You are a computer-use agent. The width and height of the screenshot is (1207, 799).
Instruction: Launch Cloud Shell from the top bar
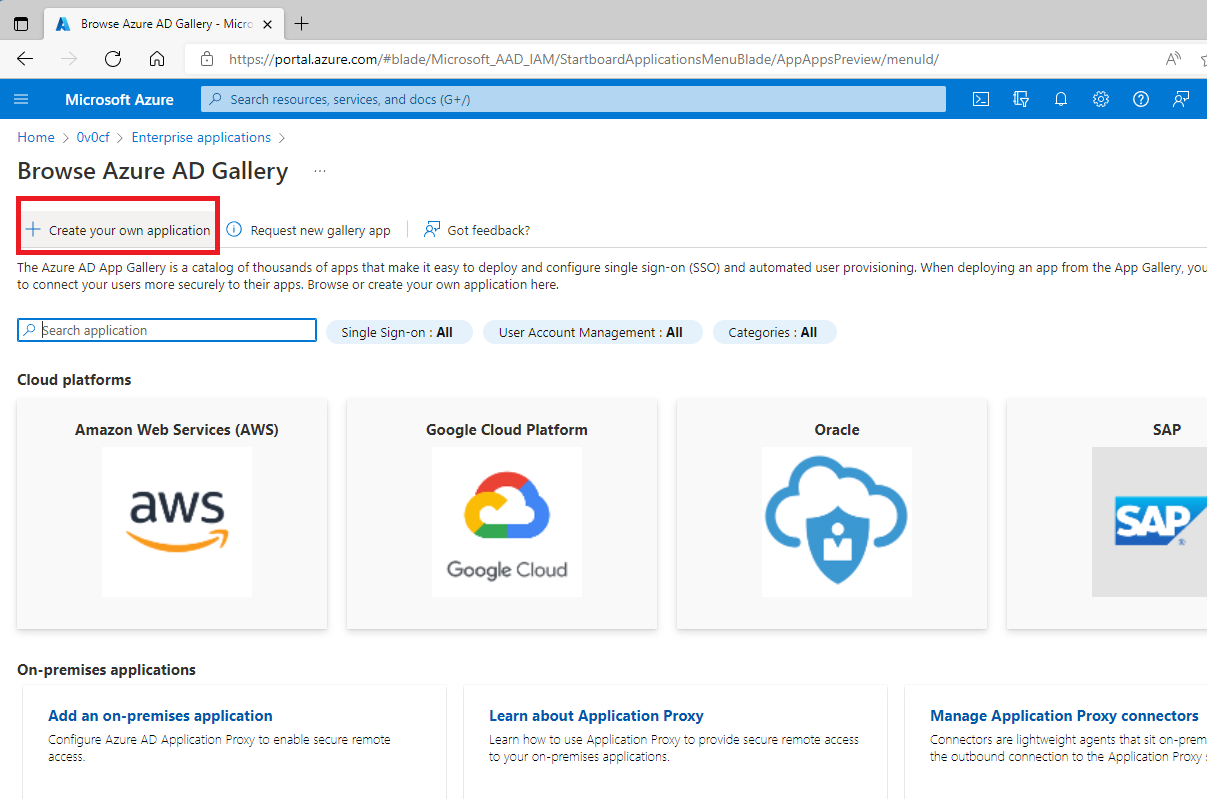click(982, 99)
